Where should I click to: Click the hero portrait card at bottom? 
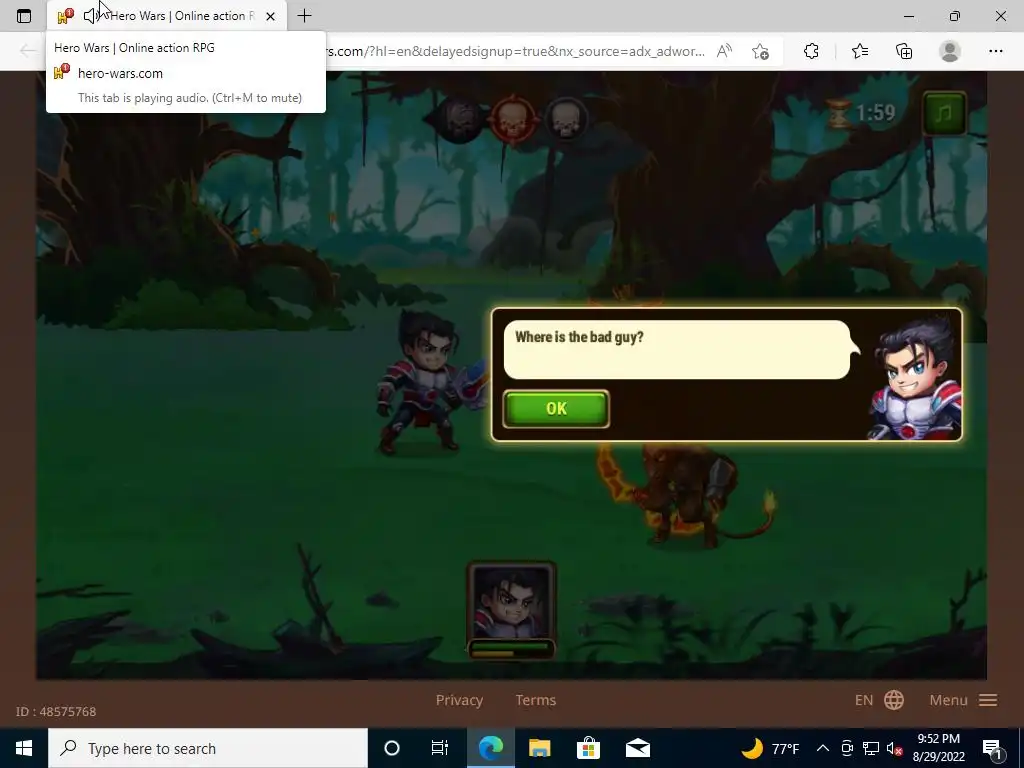click(x=511, y=601)
